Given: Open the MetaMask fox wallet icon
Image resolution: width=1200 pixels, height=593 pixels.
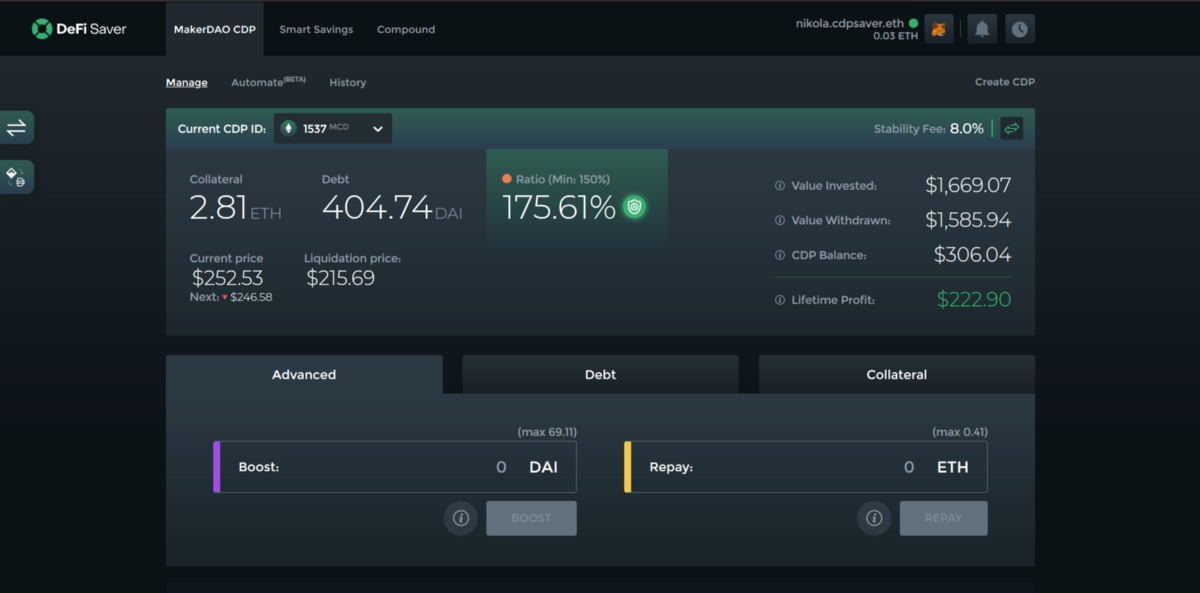Looking at the screenshot, I should click(939, 29).
